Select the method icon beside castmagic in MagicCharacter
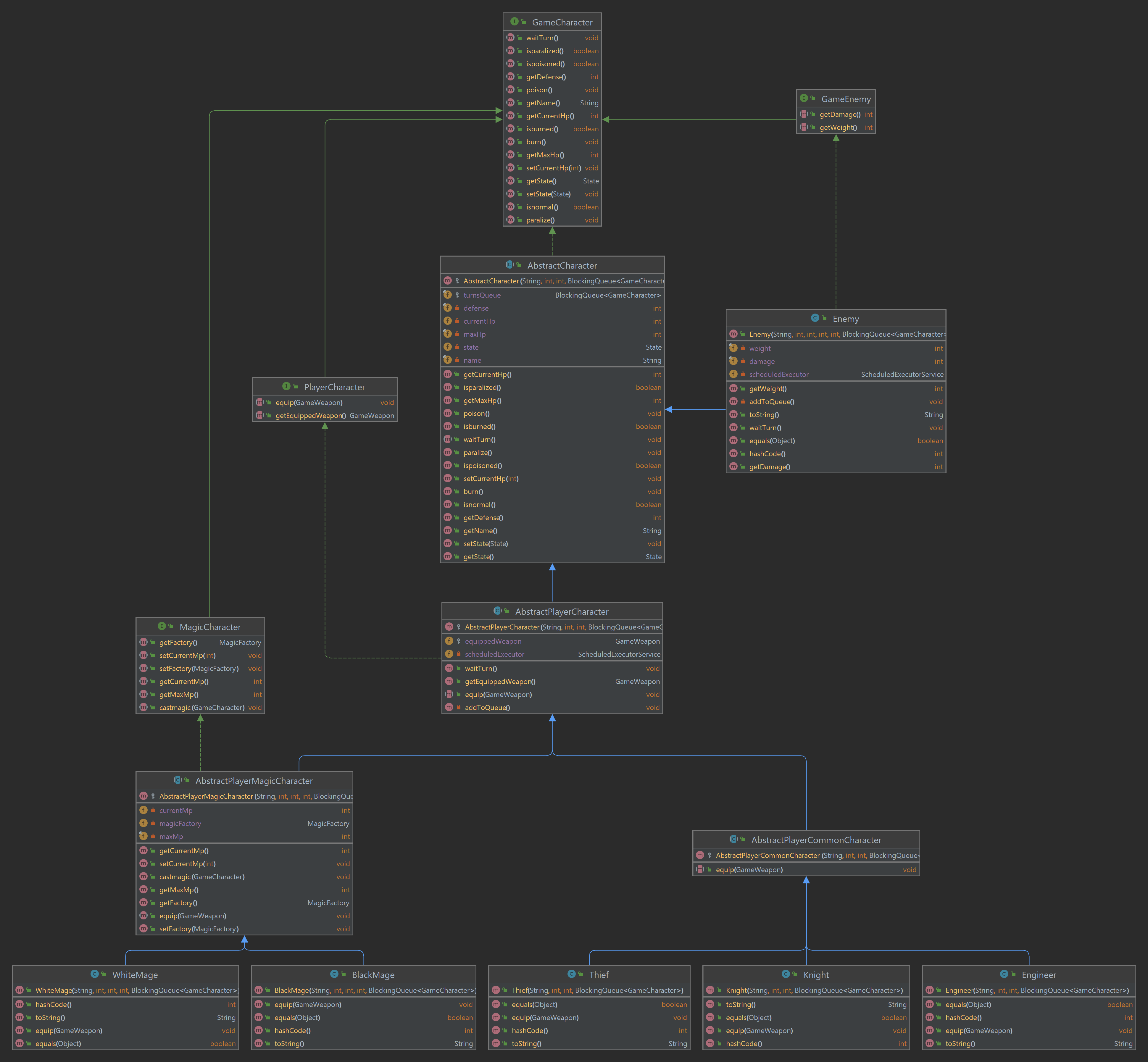The width and height of the screenshot is (1148, 1062). [143, 707]
